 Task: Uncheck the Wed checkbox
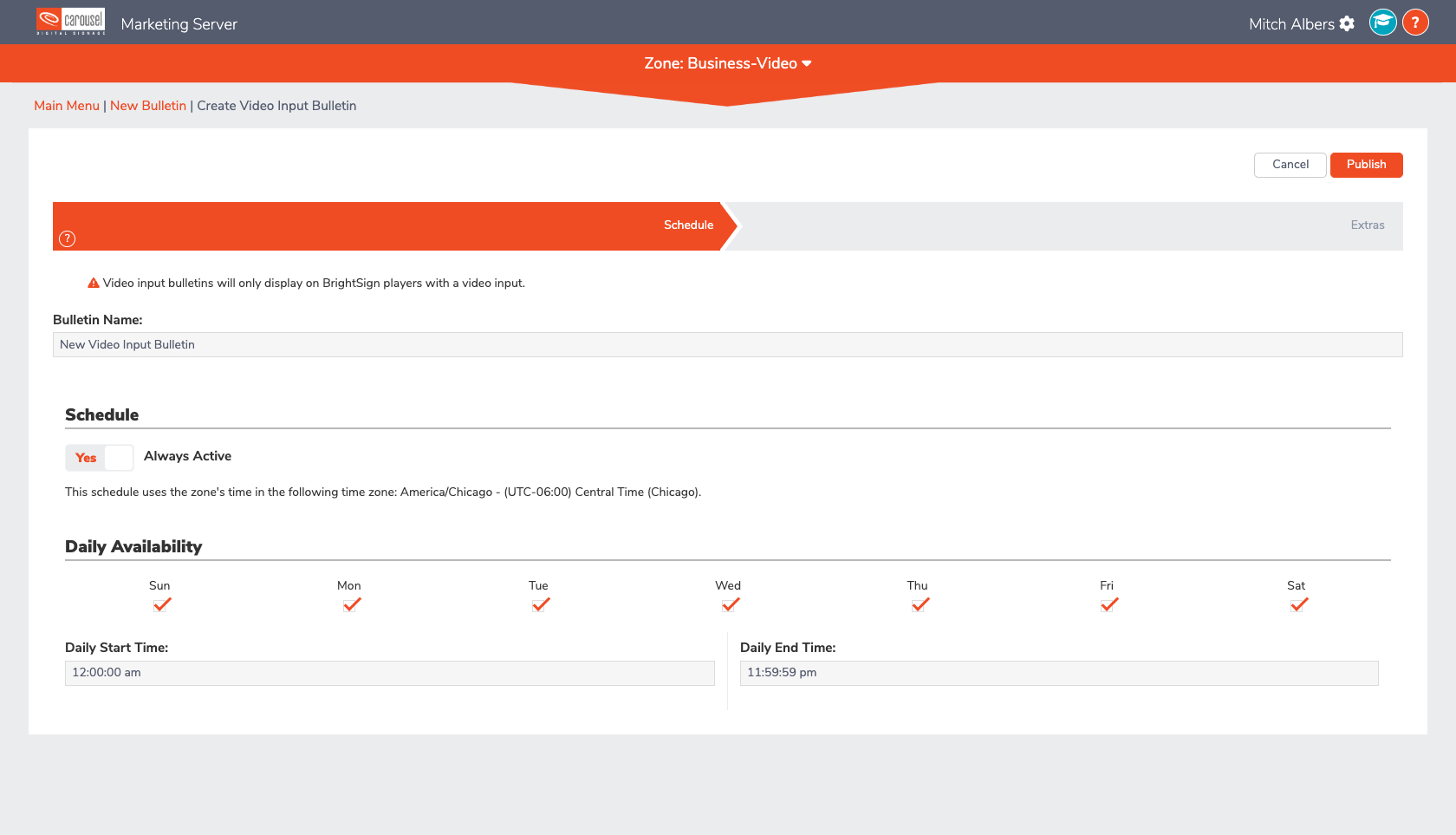click(x=730, y=605)
